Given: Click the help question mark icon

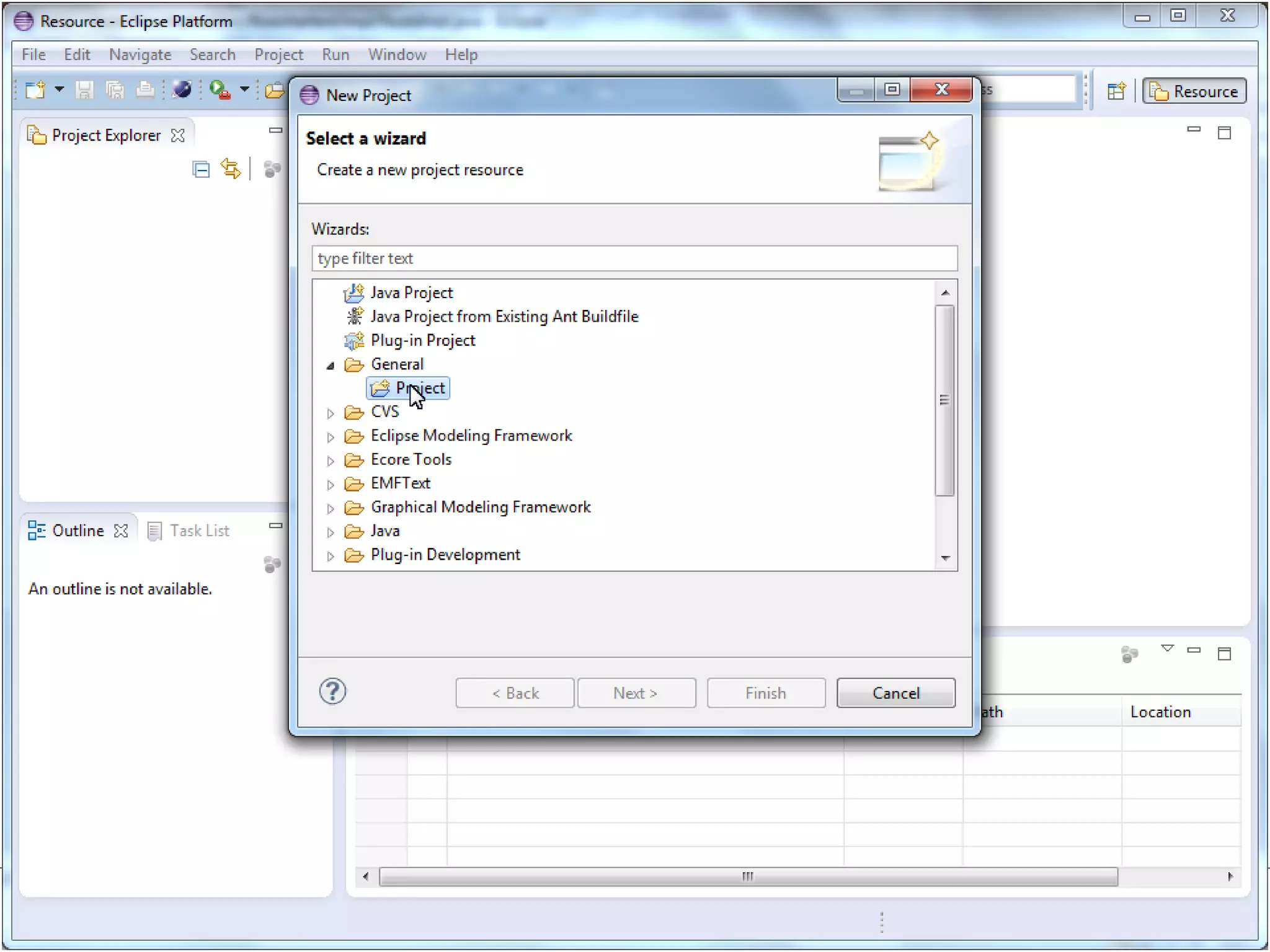Looking at the screenshot, I should click(332, 692).
